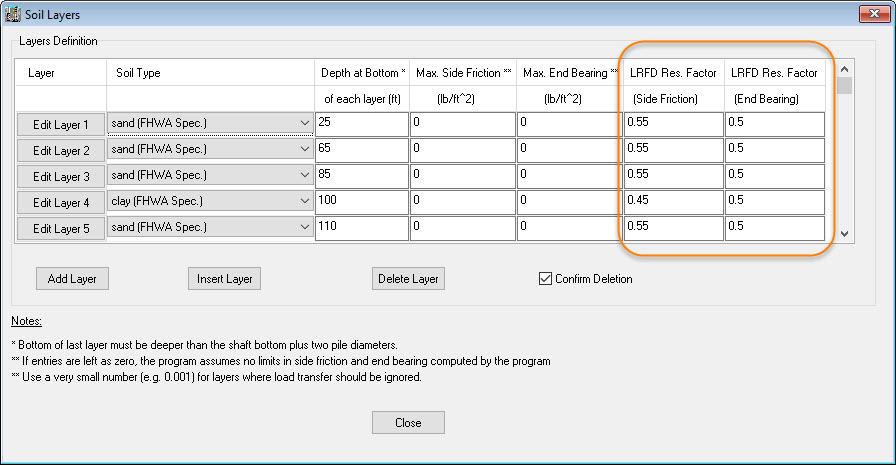The height and width of the screenshot is (465, 896).
Task: Select Layer 4 side friction LRFD factor field
Action: click(x=673, y=202)
